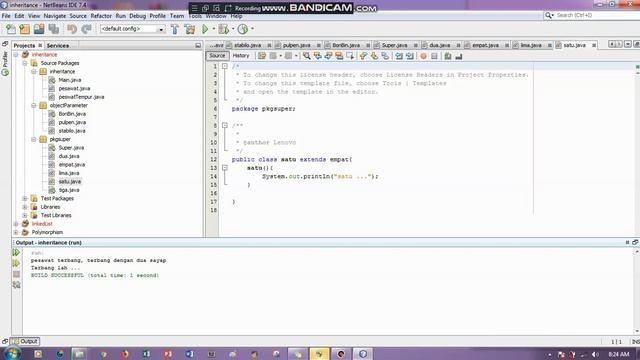Collapse the pkgsuper package node

[x=34, y=139]
